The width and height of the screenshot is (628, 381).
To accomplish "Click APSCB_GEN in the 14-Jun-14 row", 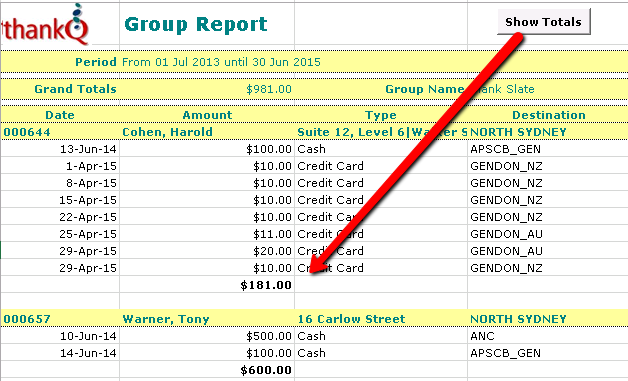I will click(505, 353).
